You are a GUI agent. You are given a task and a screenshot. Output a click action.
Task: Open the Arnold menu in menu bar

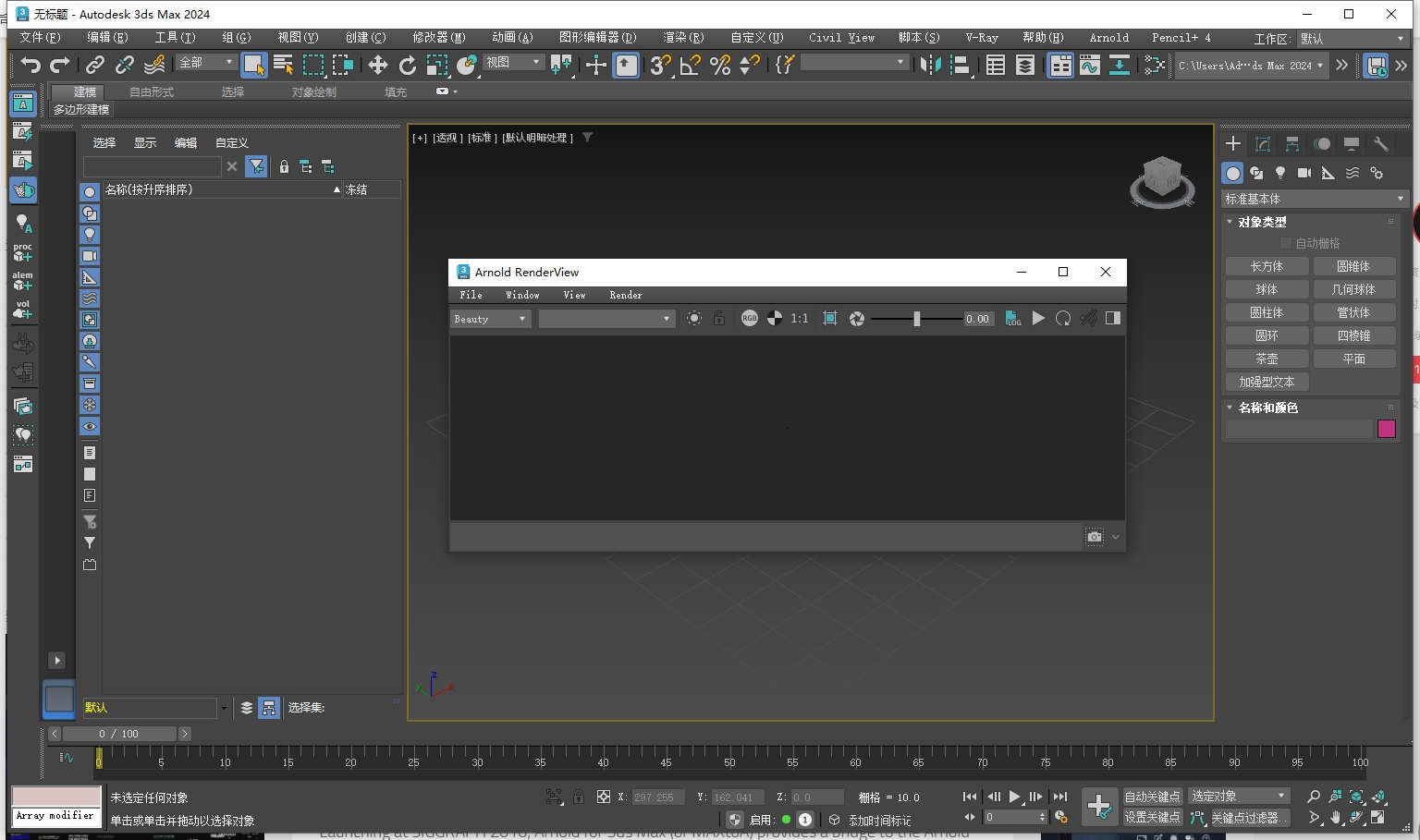(x=1108, y=38)
